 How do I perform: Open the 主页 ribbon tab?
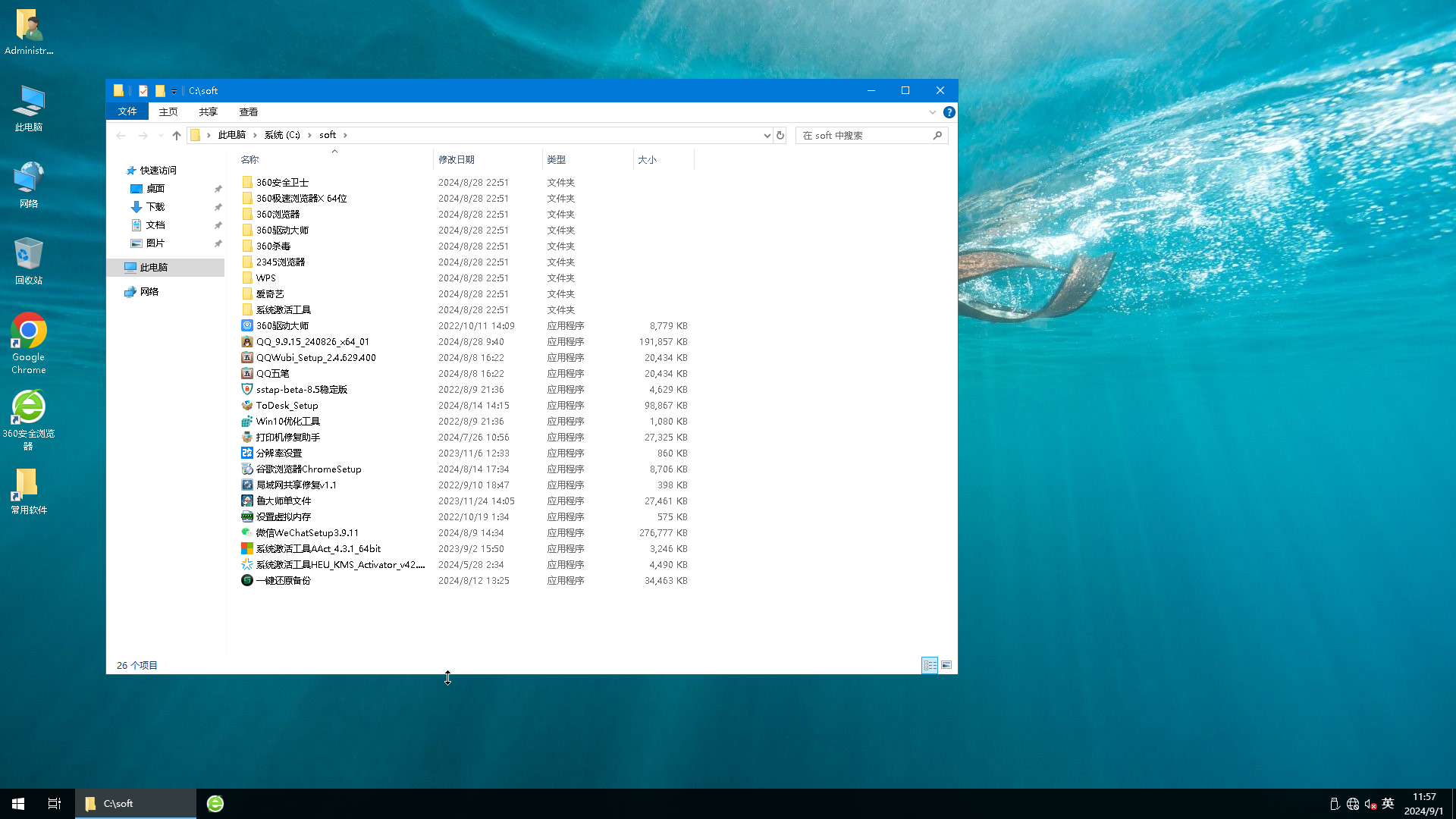pyautogui.click(x=168, y=111)
